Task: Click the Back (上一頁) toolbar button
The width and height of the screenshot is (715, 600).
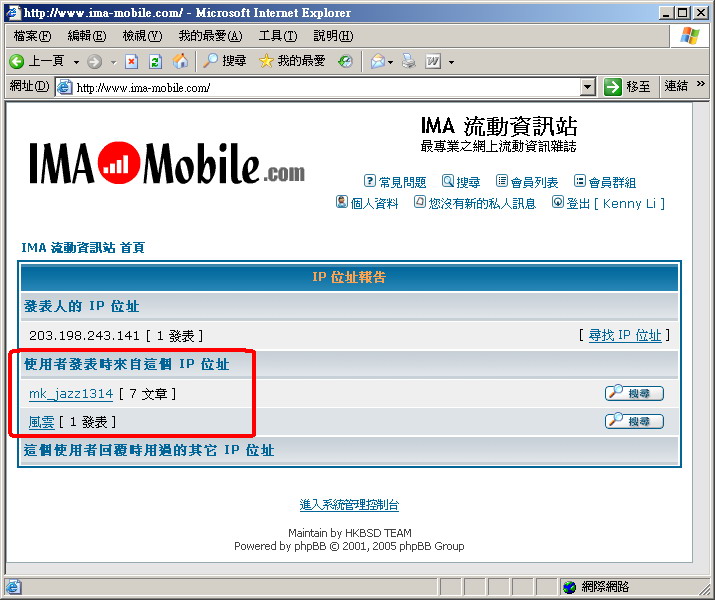Action: pyautogui.click(x=37, y=61)
